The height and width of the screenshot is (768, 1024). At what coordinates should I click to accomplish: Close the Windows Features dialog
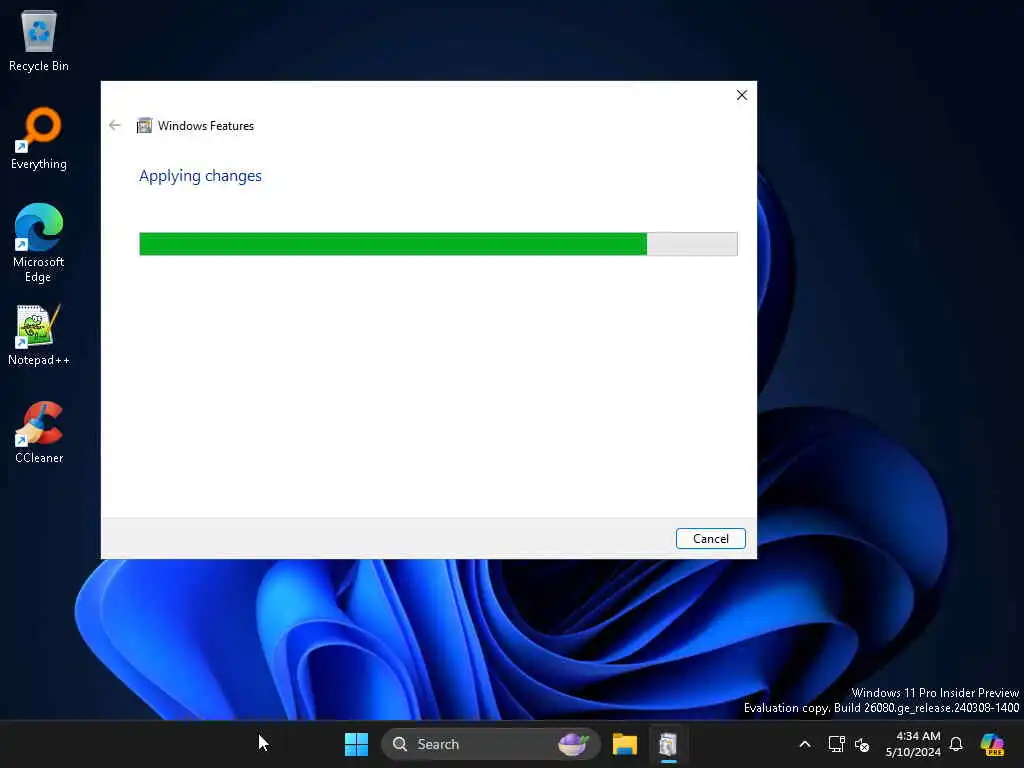click(742, 95)
